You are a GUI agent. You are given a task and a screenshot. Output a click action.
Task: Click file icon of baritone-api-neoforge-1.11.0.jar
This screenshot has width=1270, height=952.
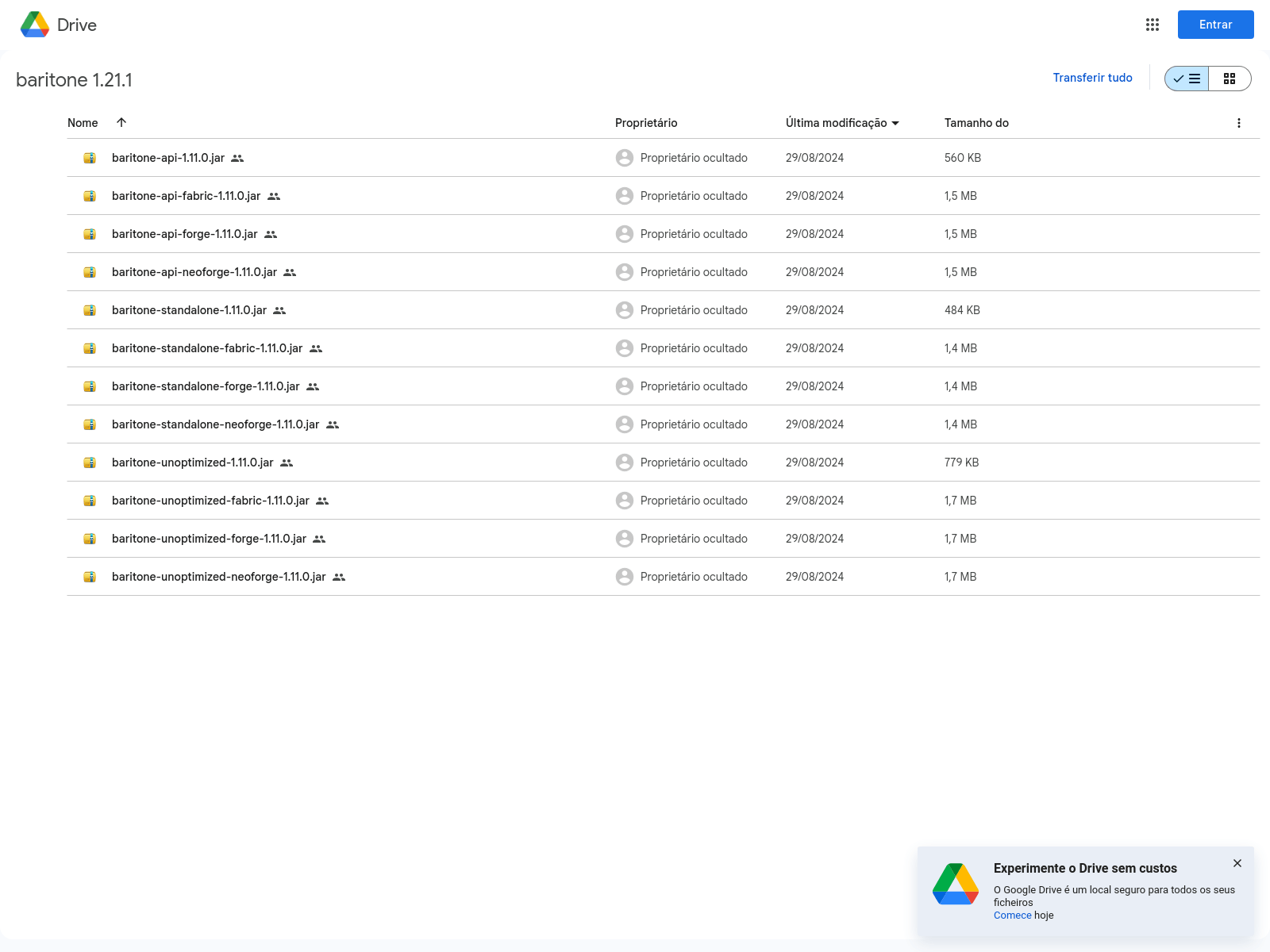(90, 272)
